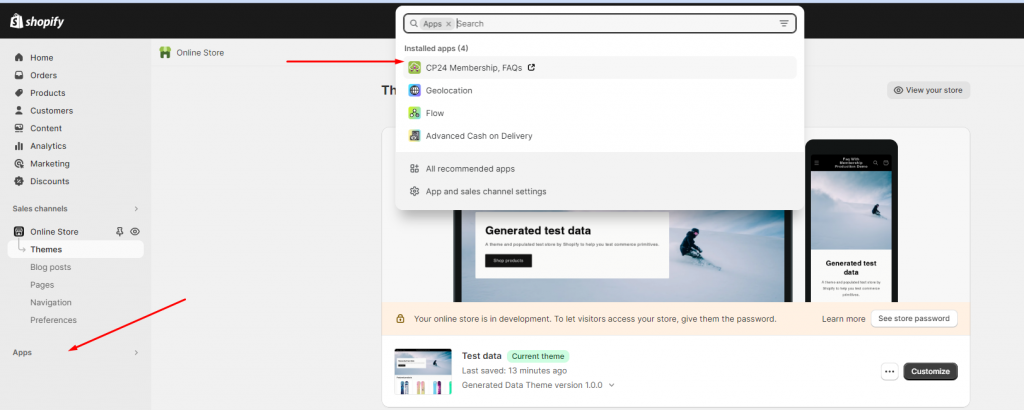1024x410 pixels.
Task: Click the CP24 Membership app icon
Action: (x=414, y=67)
